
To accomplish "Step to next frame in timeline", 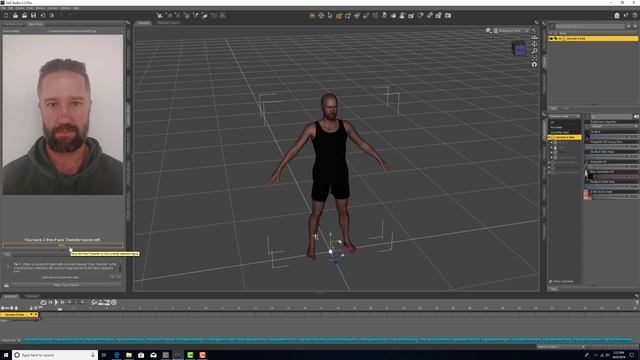I will 62,302.
